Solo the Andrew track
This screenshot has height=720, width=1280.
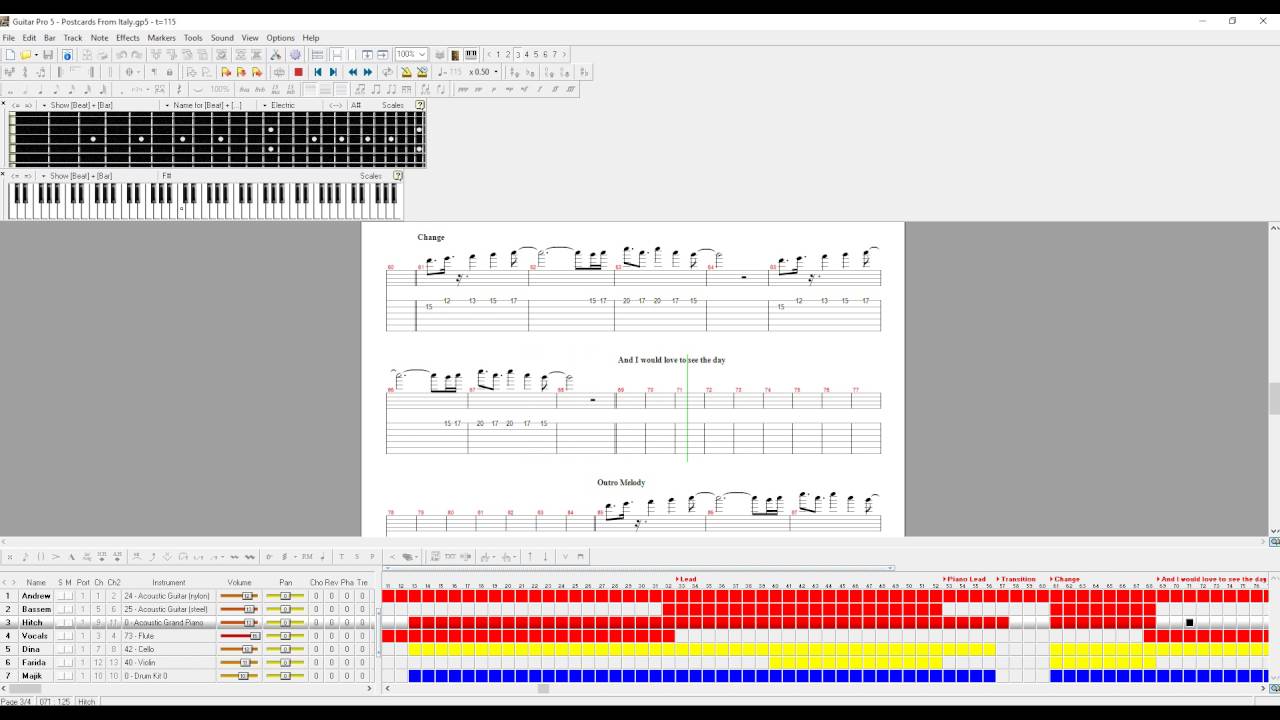[x=61, y=596]
